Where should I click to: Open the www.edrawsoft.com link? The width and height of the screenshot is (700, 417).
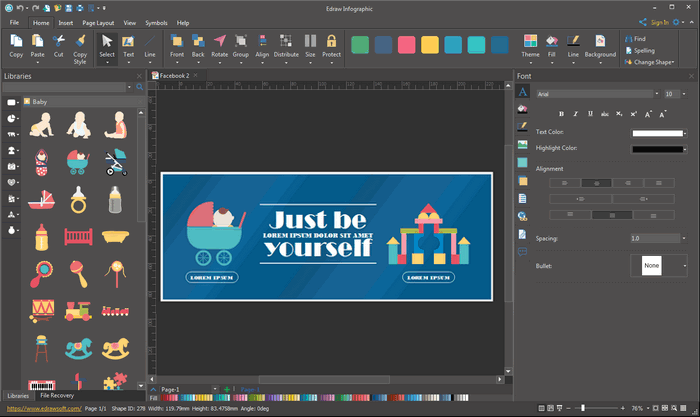pos(39,408)
